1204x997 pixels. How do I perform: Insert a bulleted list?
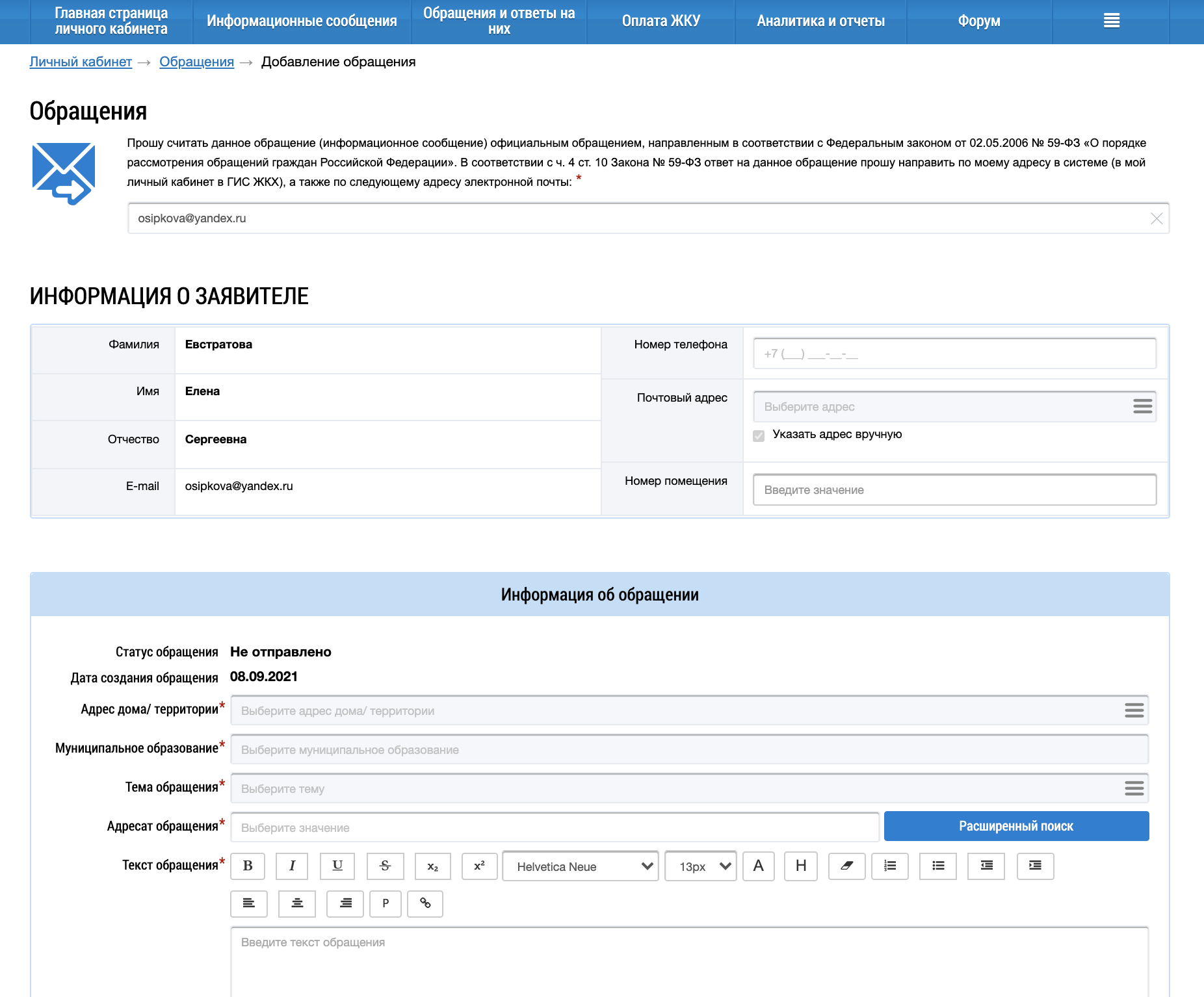coord(938,866)
